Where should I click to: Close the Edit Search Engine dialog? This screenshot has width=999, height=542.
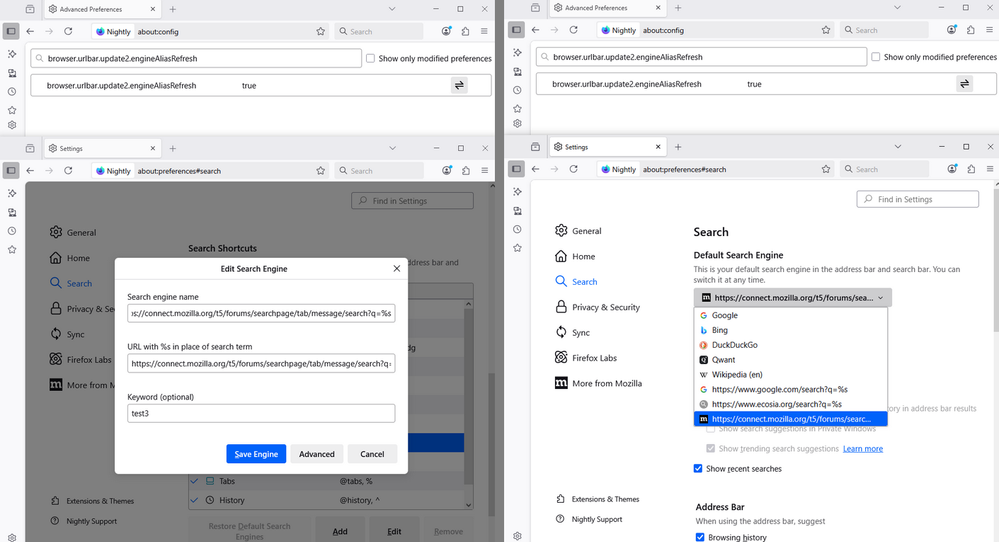pos(397,268)
